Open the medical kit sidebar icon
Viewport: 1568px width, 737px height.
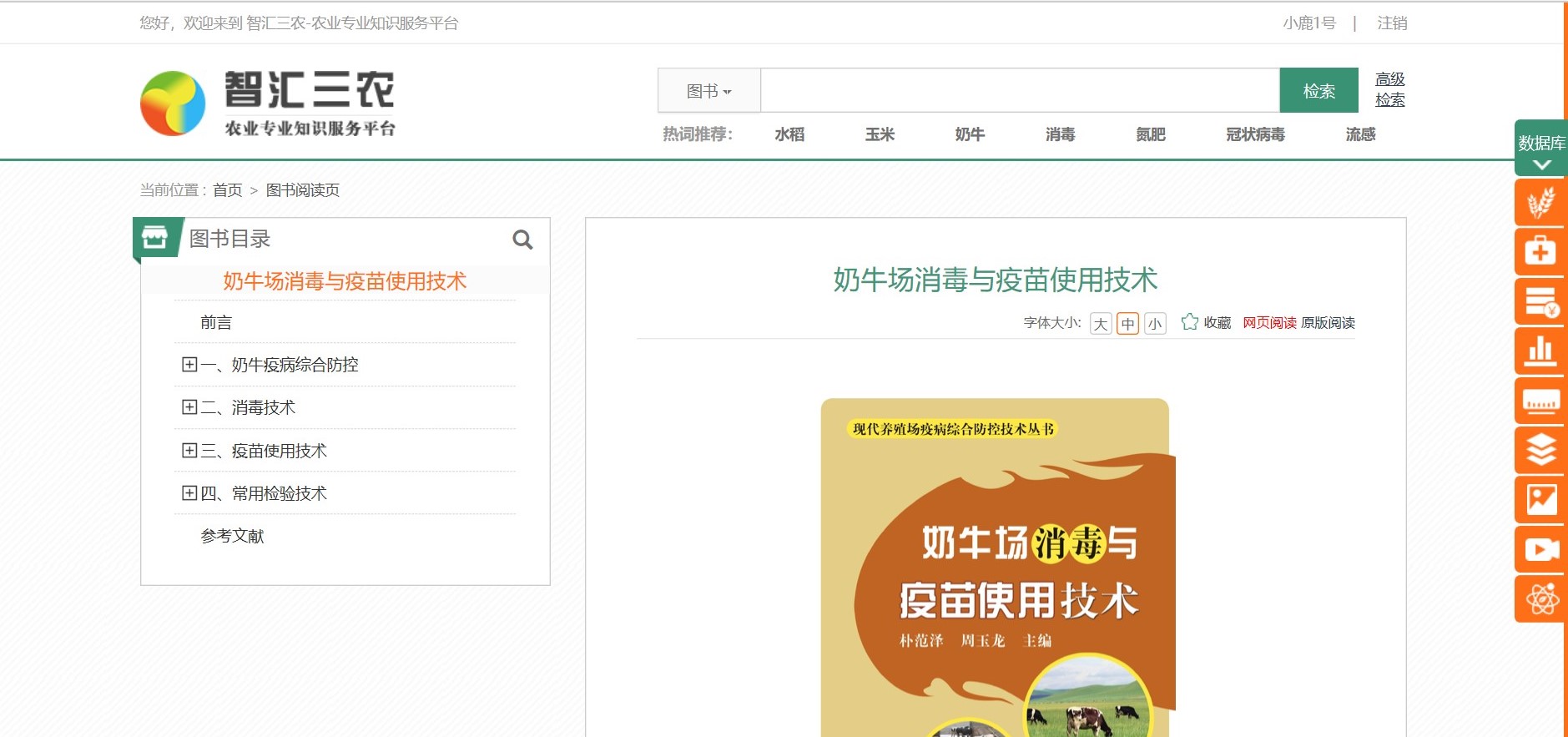[1540, 251]
